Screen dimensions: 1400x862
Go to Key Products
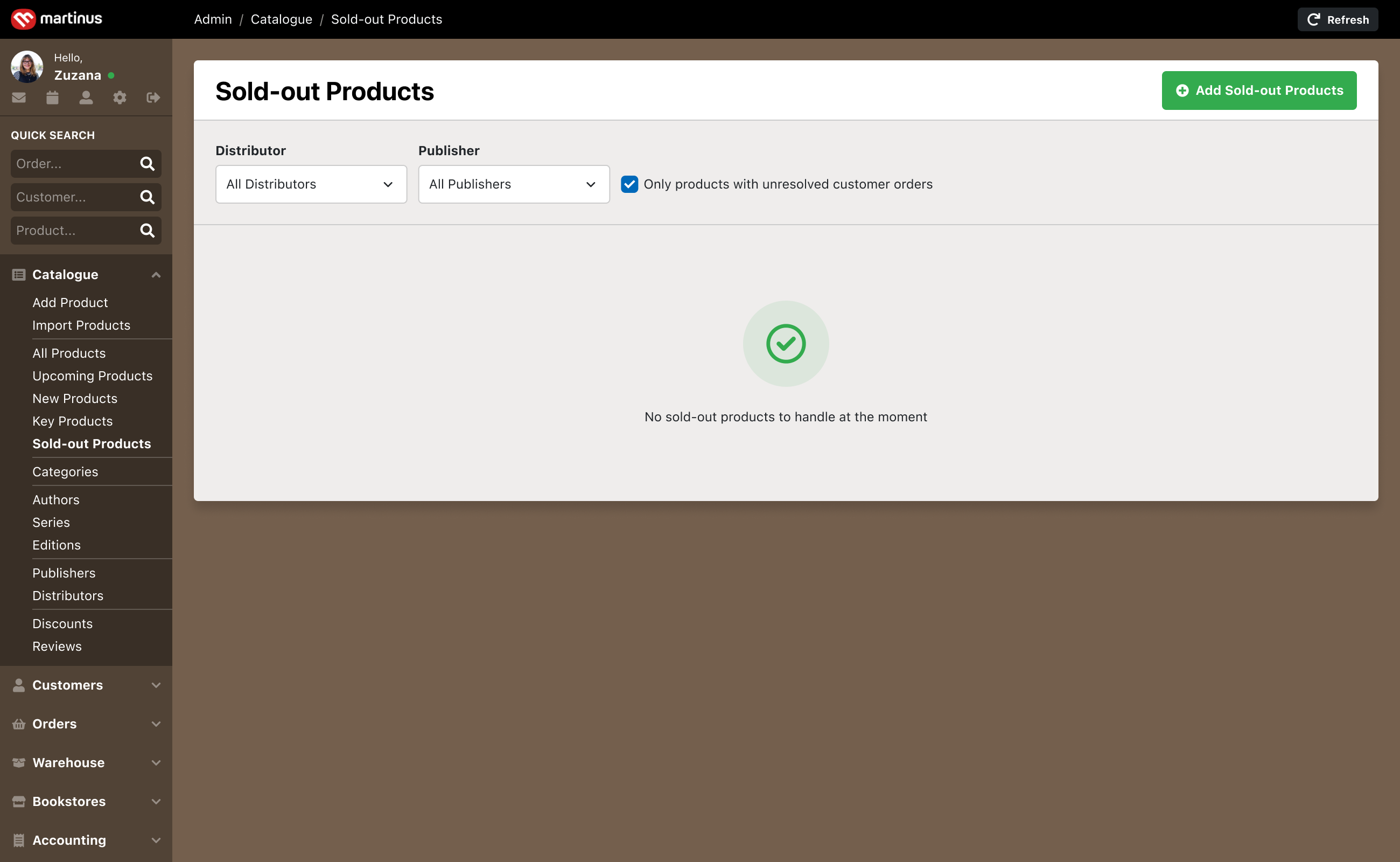72,421
